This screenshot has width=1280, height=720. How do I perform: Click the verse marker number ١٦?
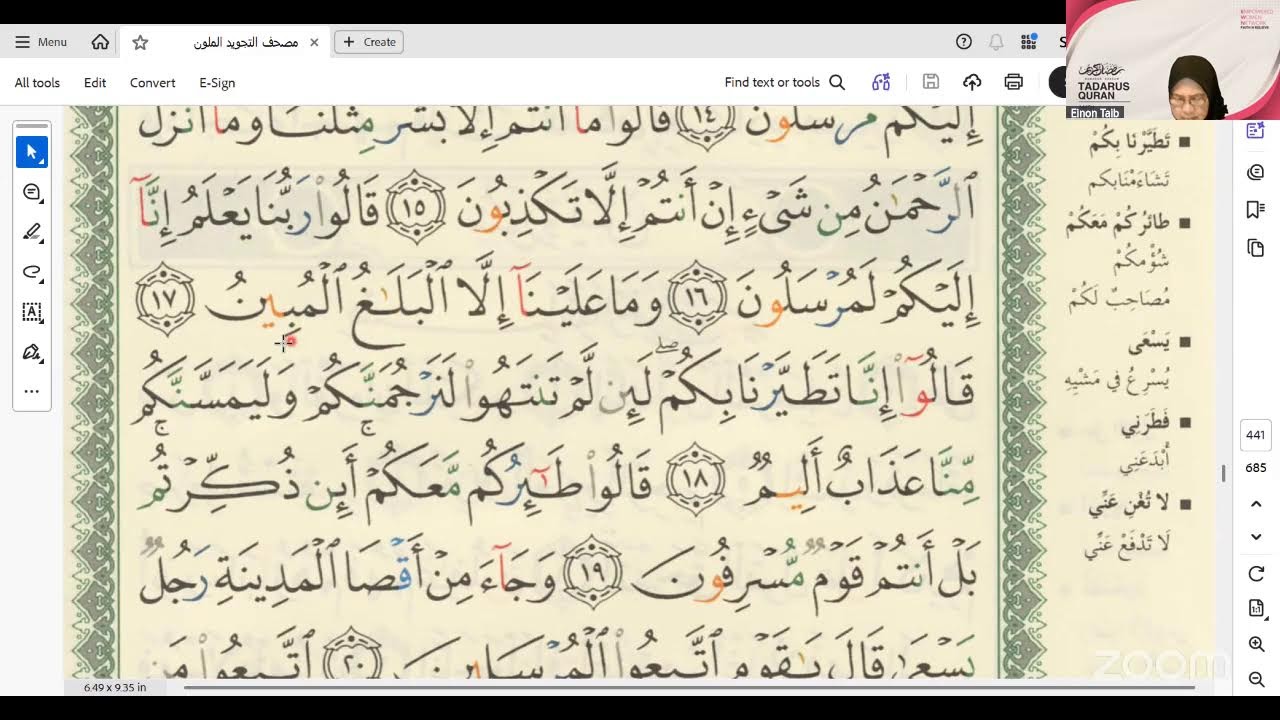coord(697,299)
